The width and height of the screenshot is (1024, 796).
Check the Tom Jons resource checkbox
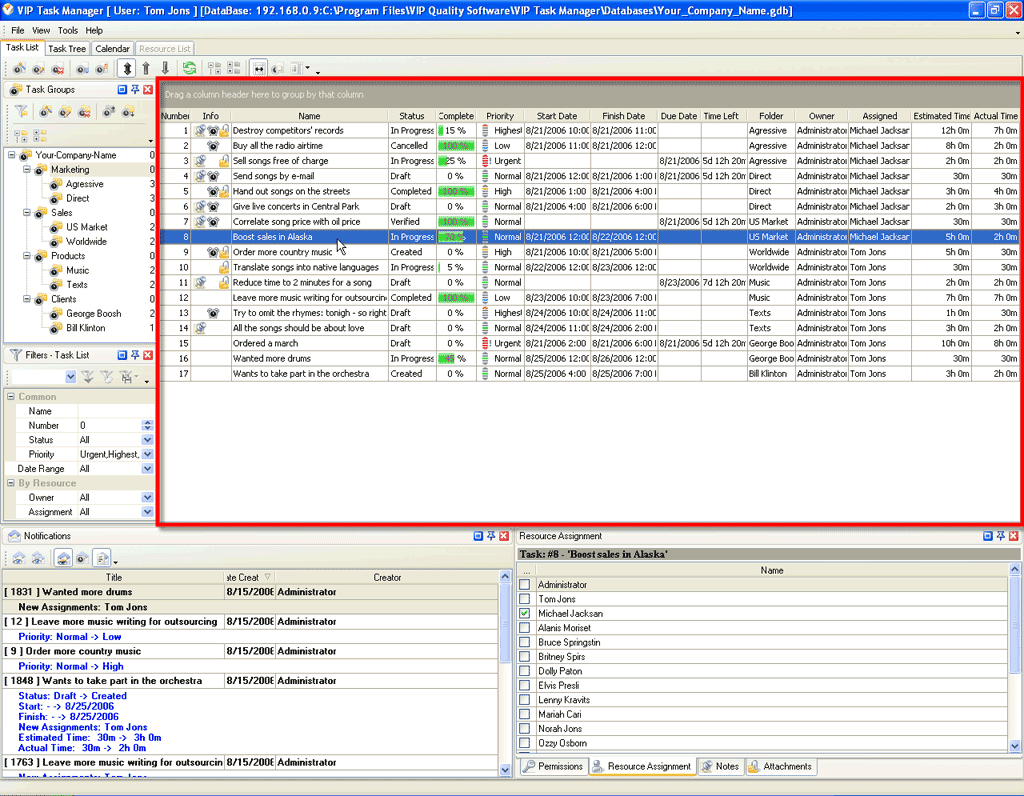coord(525,599)
